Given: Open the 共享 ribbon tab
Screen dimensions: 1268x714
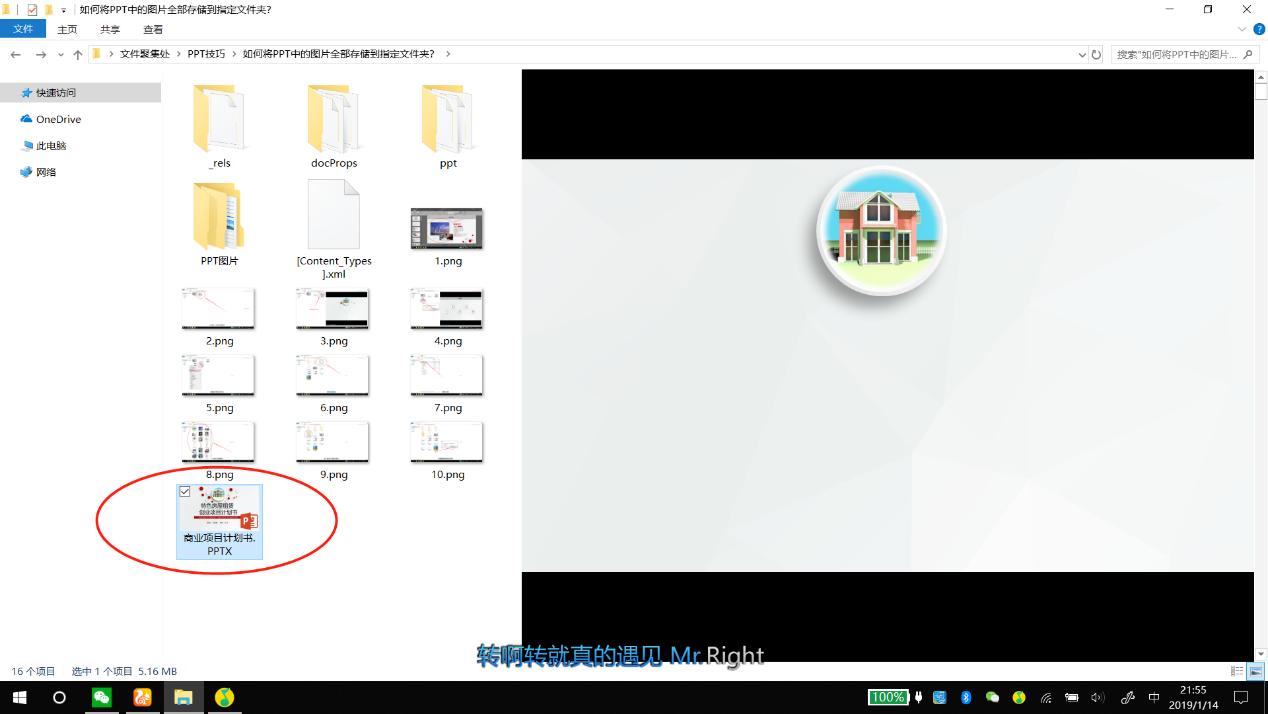Looking at the screenshot, I should (x=110, y=29).
